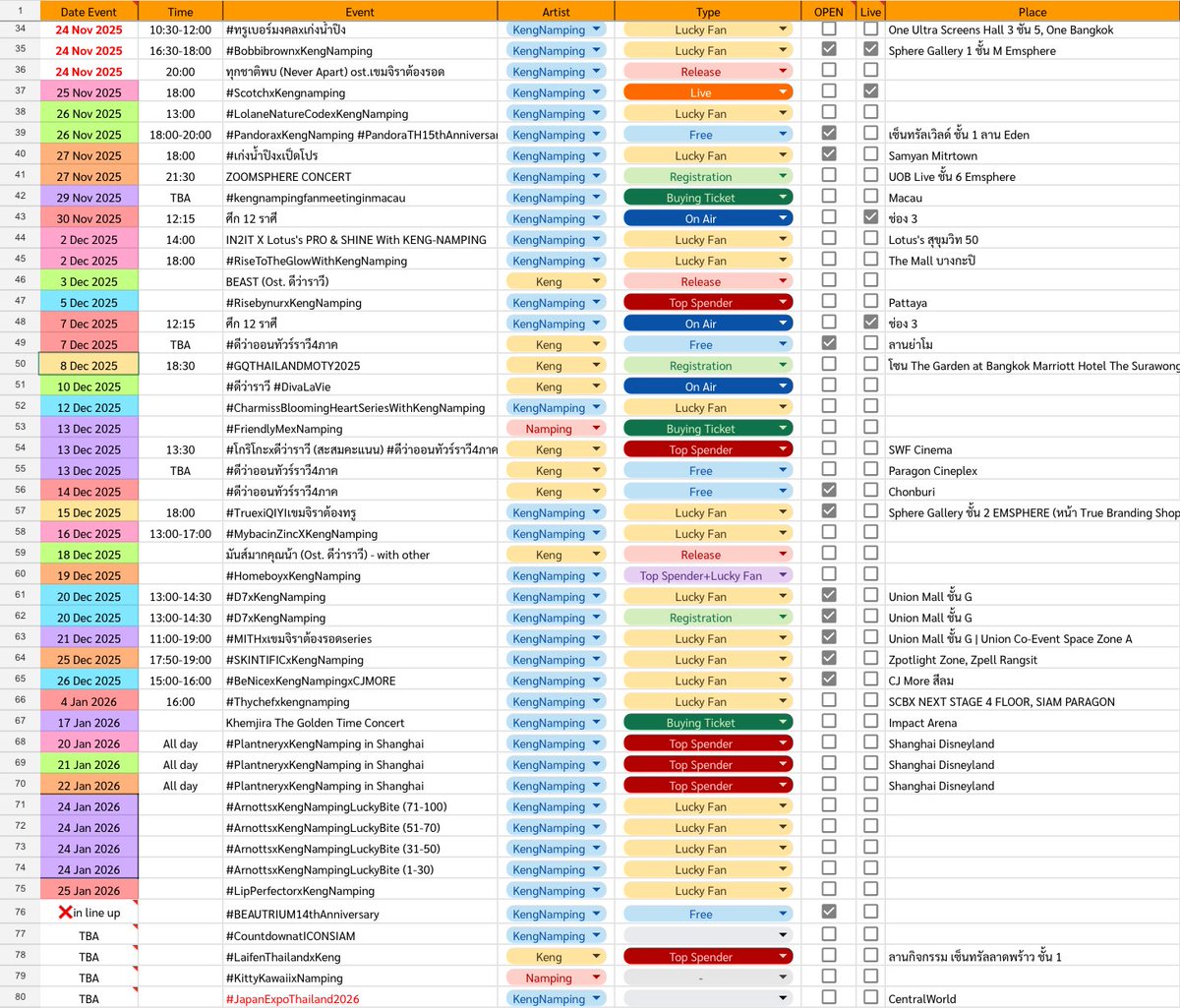Screen dimensions: 1180x1008
Task: Check OPEN checkbox for #GQTHAILANDMOTY2025 row
Action: [829, 365]
